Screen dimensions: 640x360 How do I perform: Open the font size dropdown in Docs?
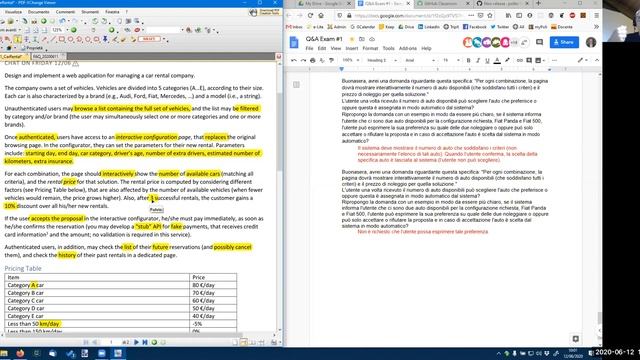pyautogui.click(x=451, y=60)
